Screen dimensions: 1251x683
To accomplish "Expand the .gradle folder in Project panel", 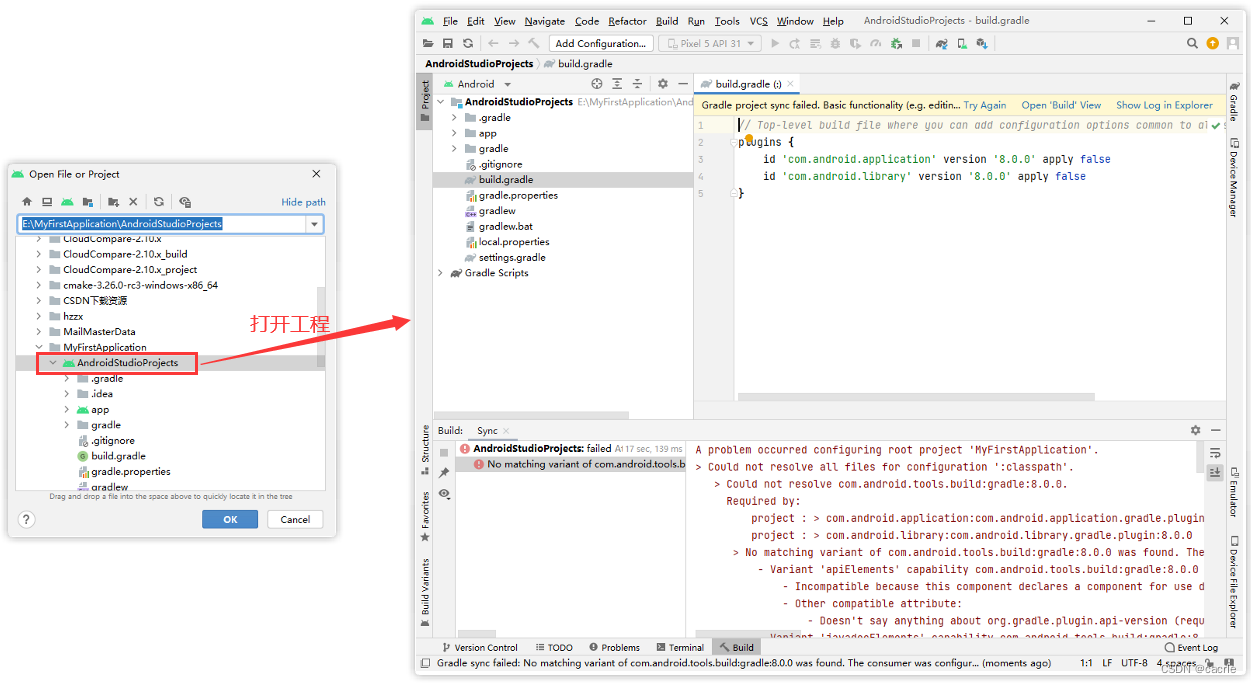I will (454, 117).
